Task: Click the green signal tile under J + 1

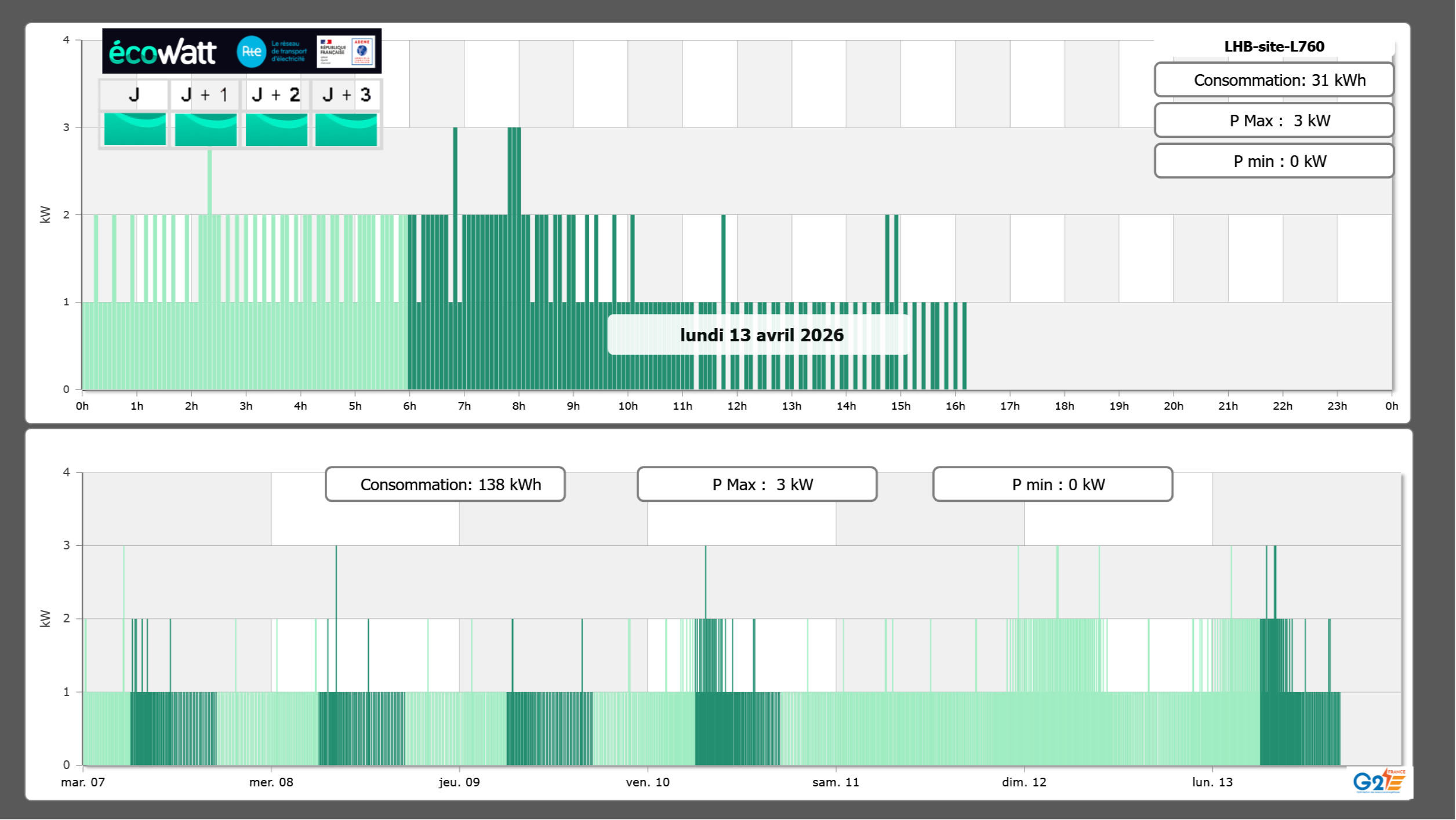Action: tap(206, 129)
